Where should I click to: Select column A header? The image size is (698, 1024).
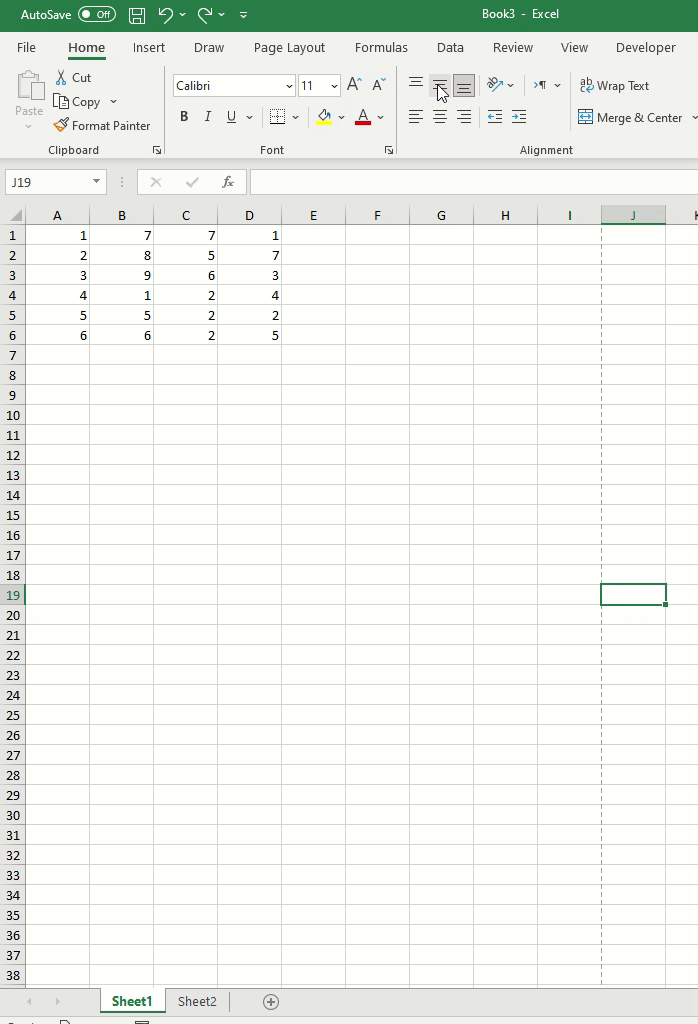click(57, 216)
